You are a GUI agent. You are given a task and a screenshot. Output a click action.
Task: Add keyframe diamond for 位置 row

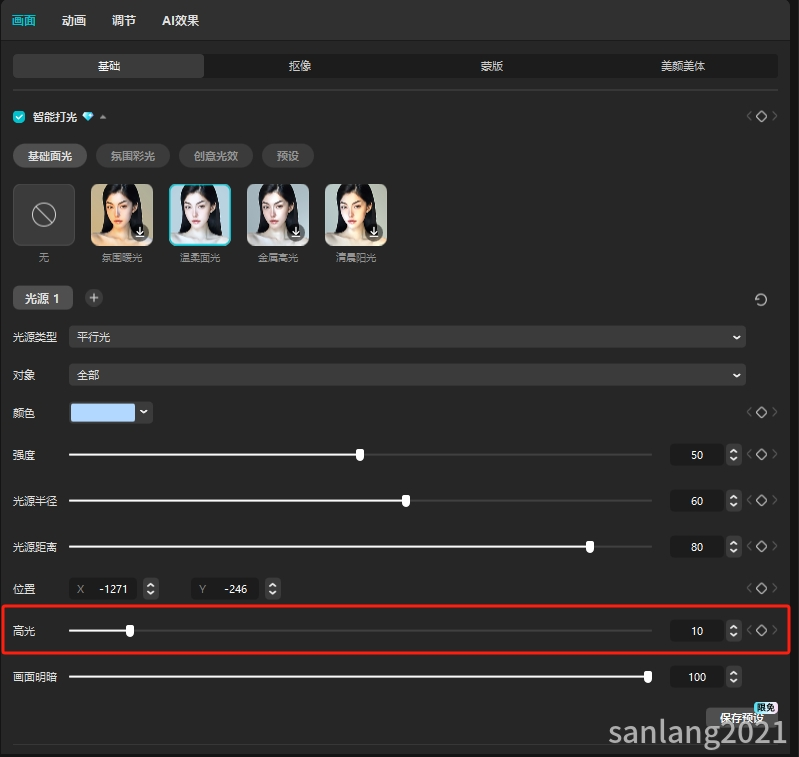click(x=761, y=589)
